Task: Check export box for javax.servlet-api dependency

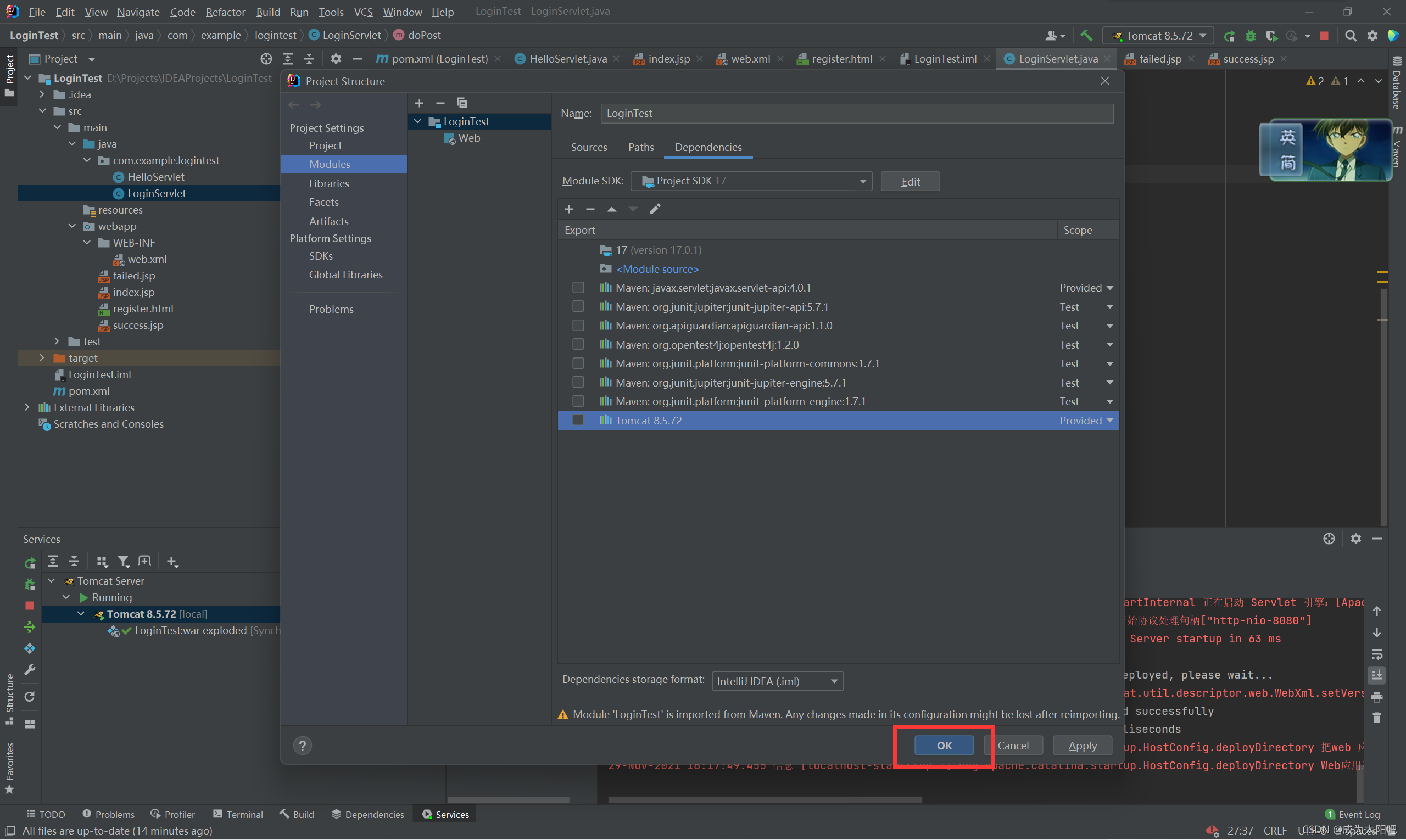Action: (578, 288)
